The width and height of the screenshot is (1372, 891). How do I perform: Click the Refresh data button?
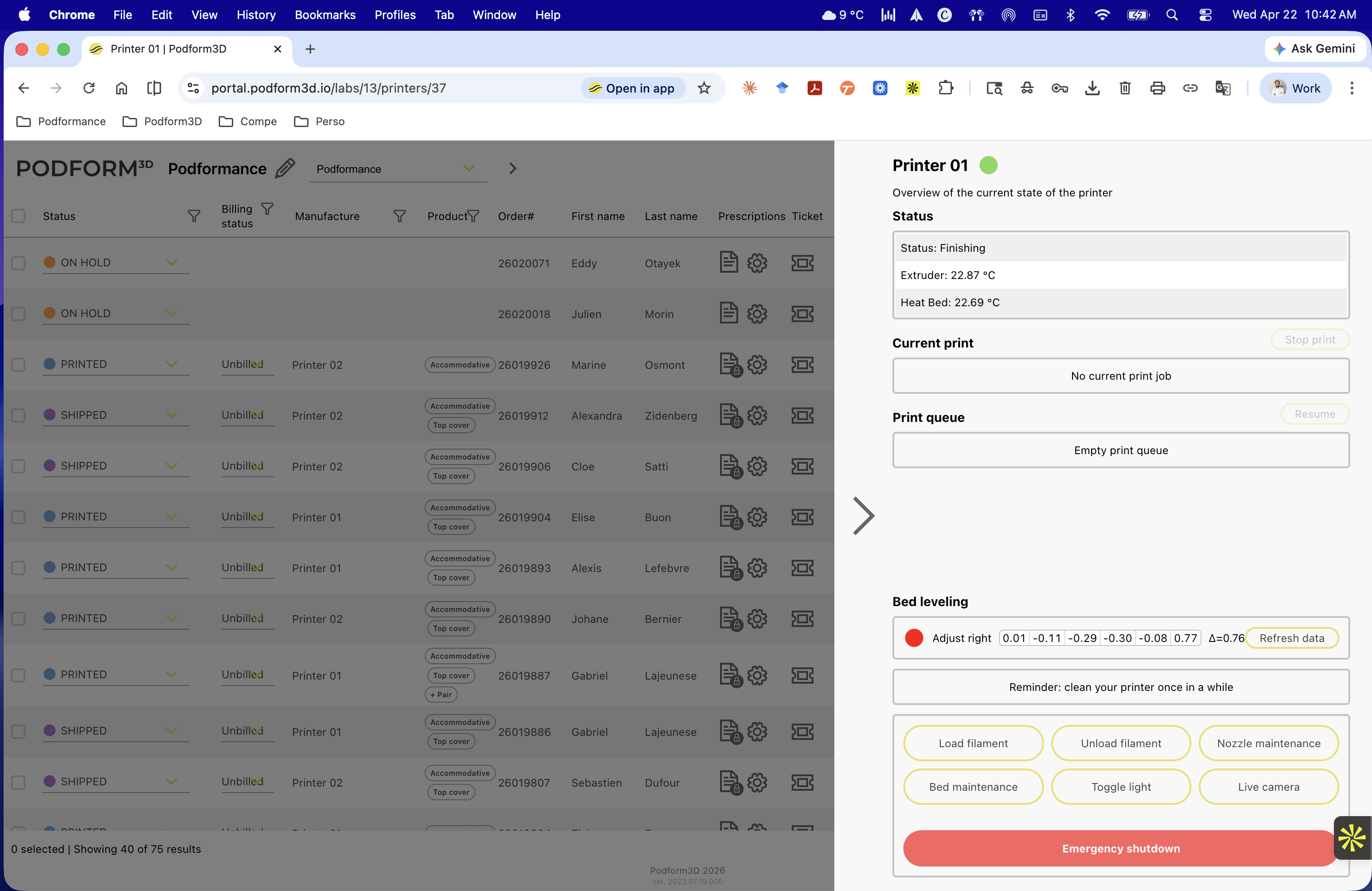(1291, 638)
